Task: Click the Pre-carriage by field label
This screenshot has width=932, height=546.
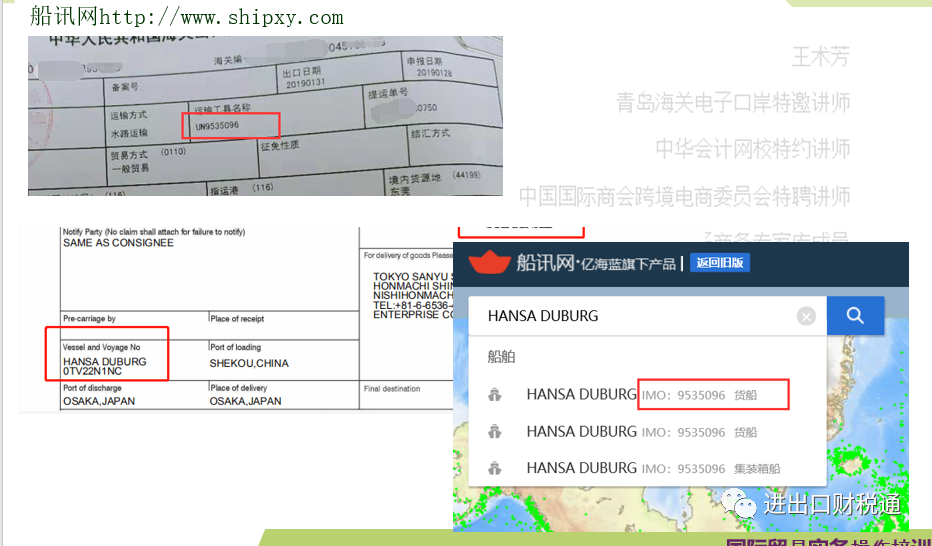Action: 89,318
